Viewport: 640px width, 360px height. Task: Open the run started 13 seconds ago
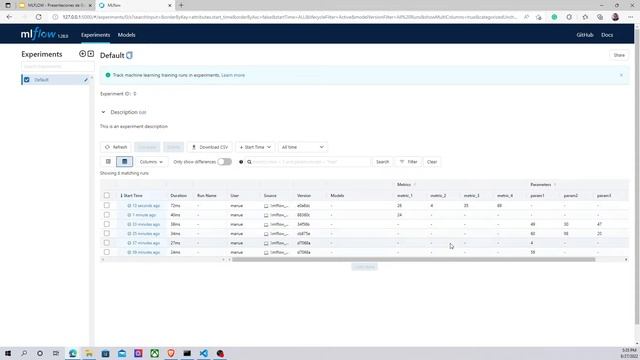coord(146,206)
